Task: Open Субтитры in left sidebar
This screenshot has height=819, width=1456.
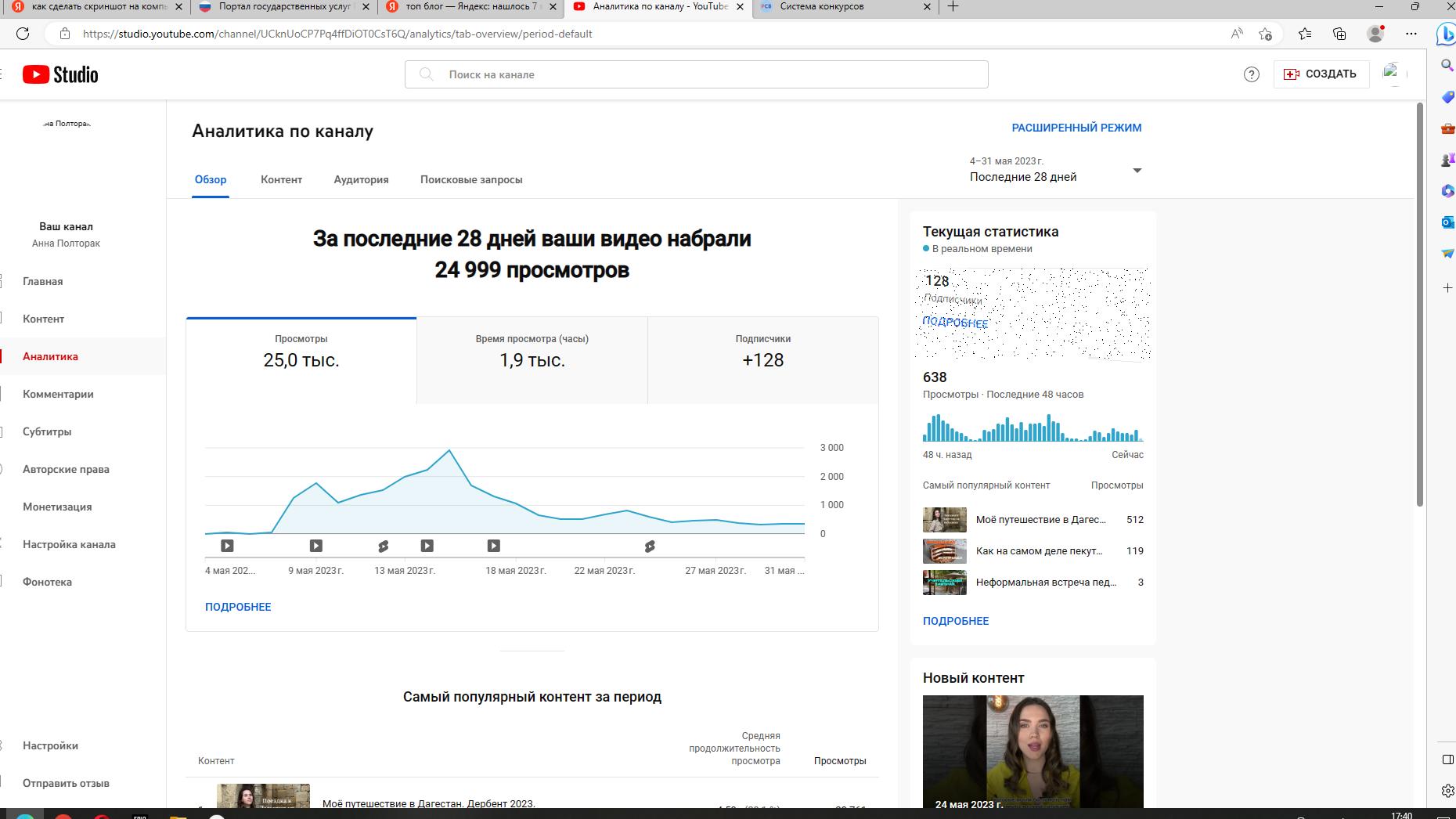Action: 83,431
